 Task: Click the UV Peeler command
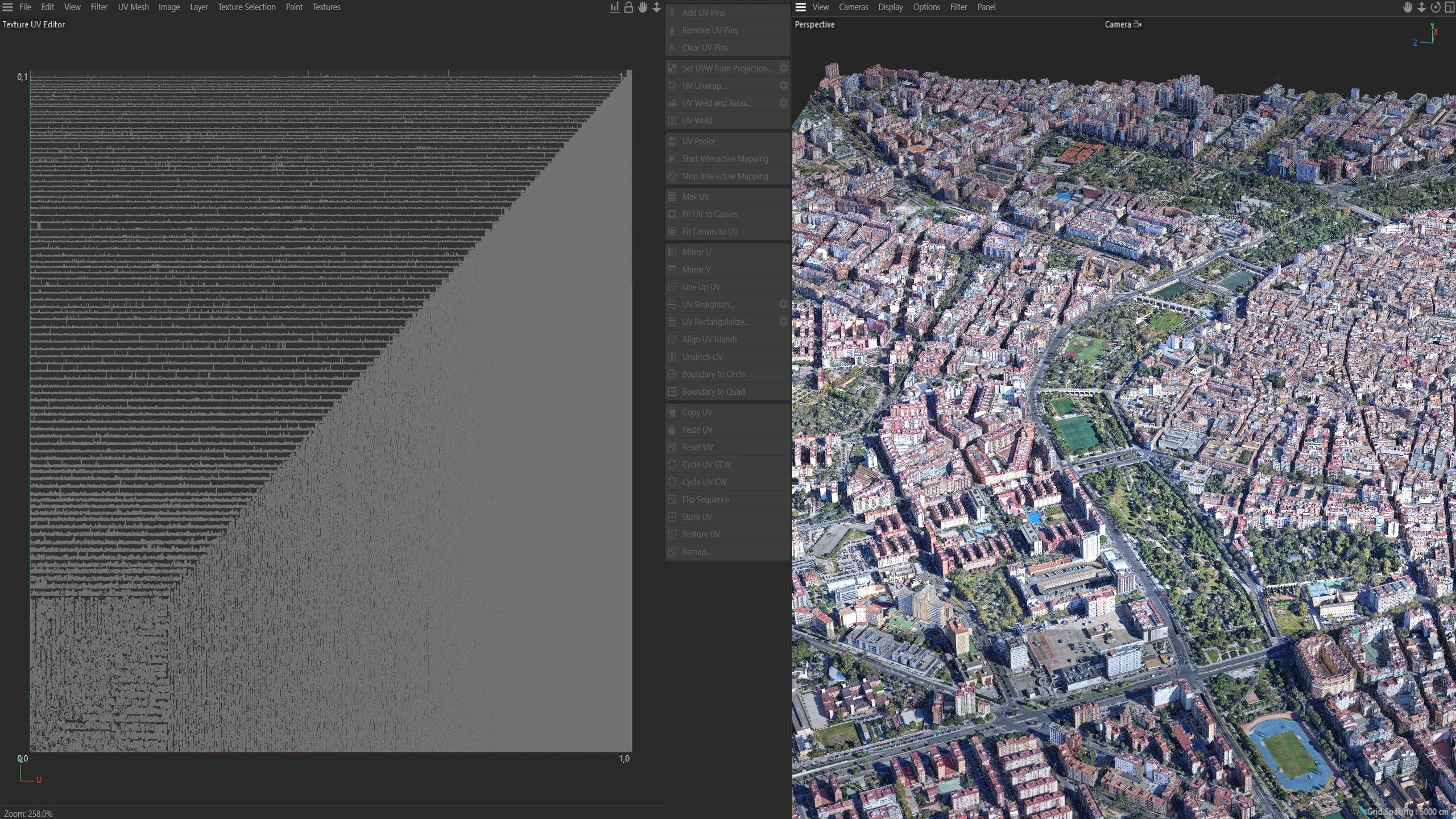[727, 141]
